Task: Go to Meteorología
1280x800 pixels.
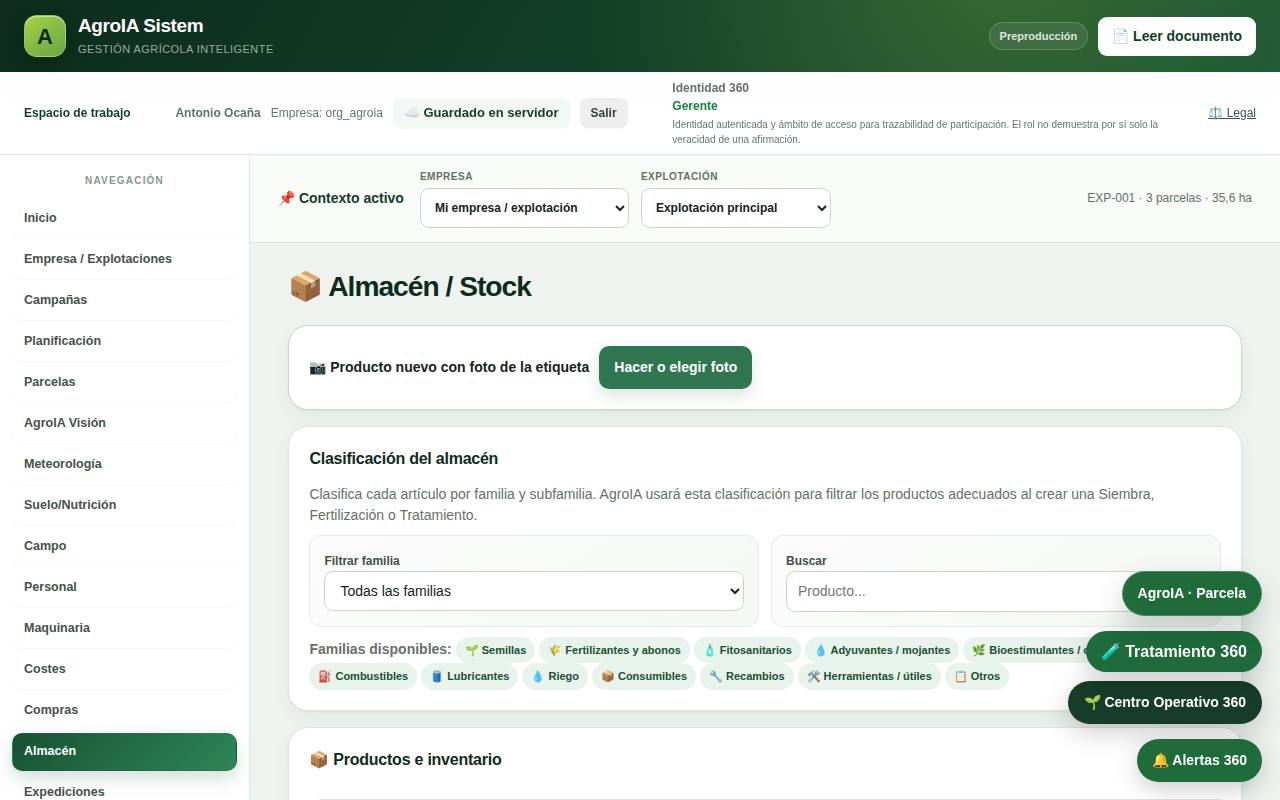Action: tap(124, 464)
